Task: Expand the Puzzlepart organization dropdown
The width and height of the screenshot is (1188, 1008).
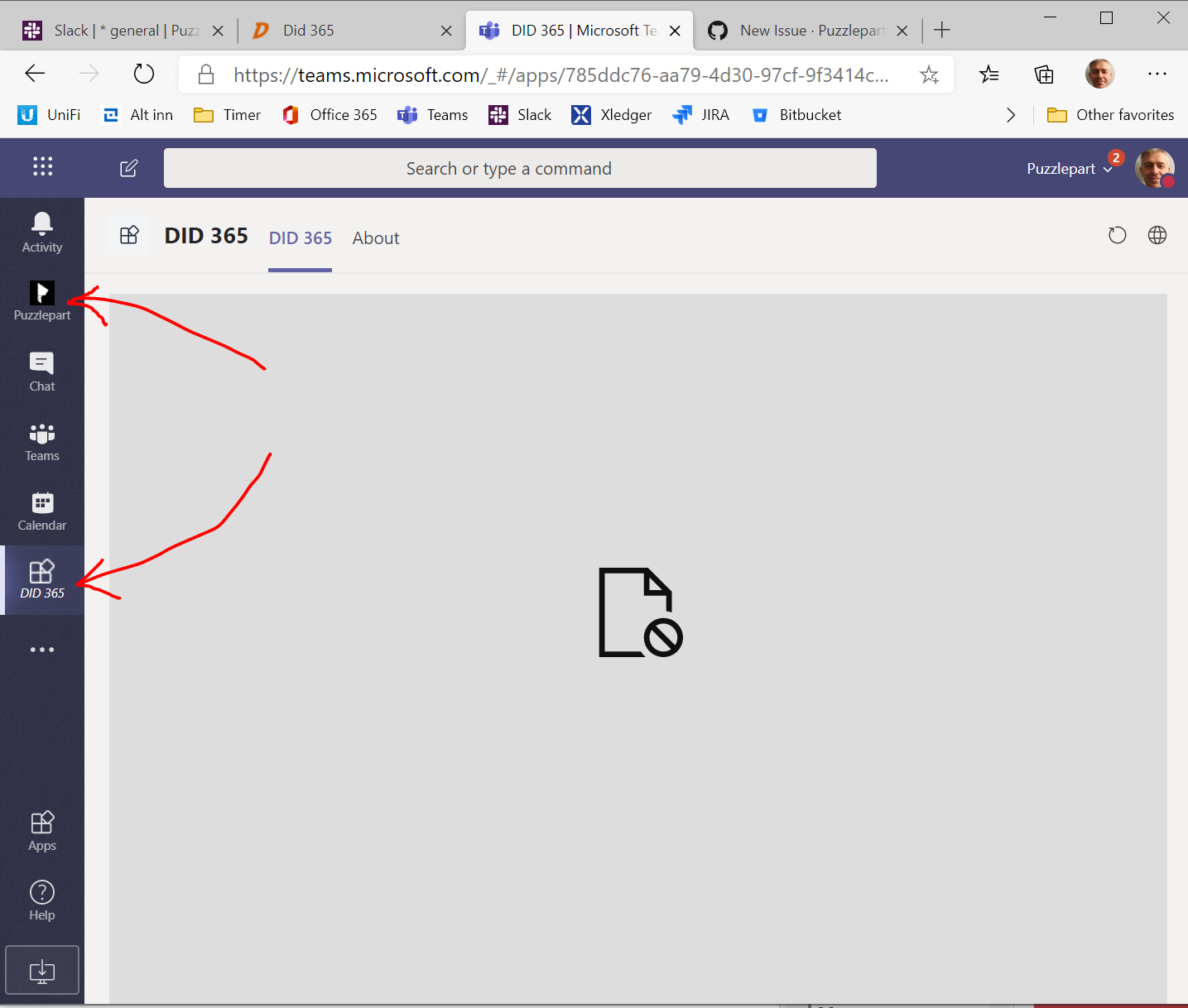Action: click(1069, 169)
